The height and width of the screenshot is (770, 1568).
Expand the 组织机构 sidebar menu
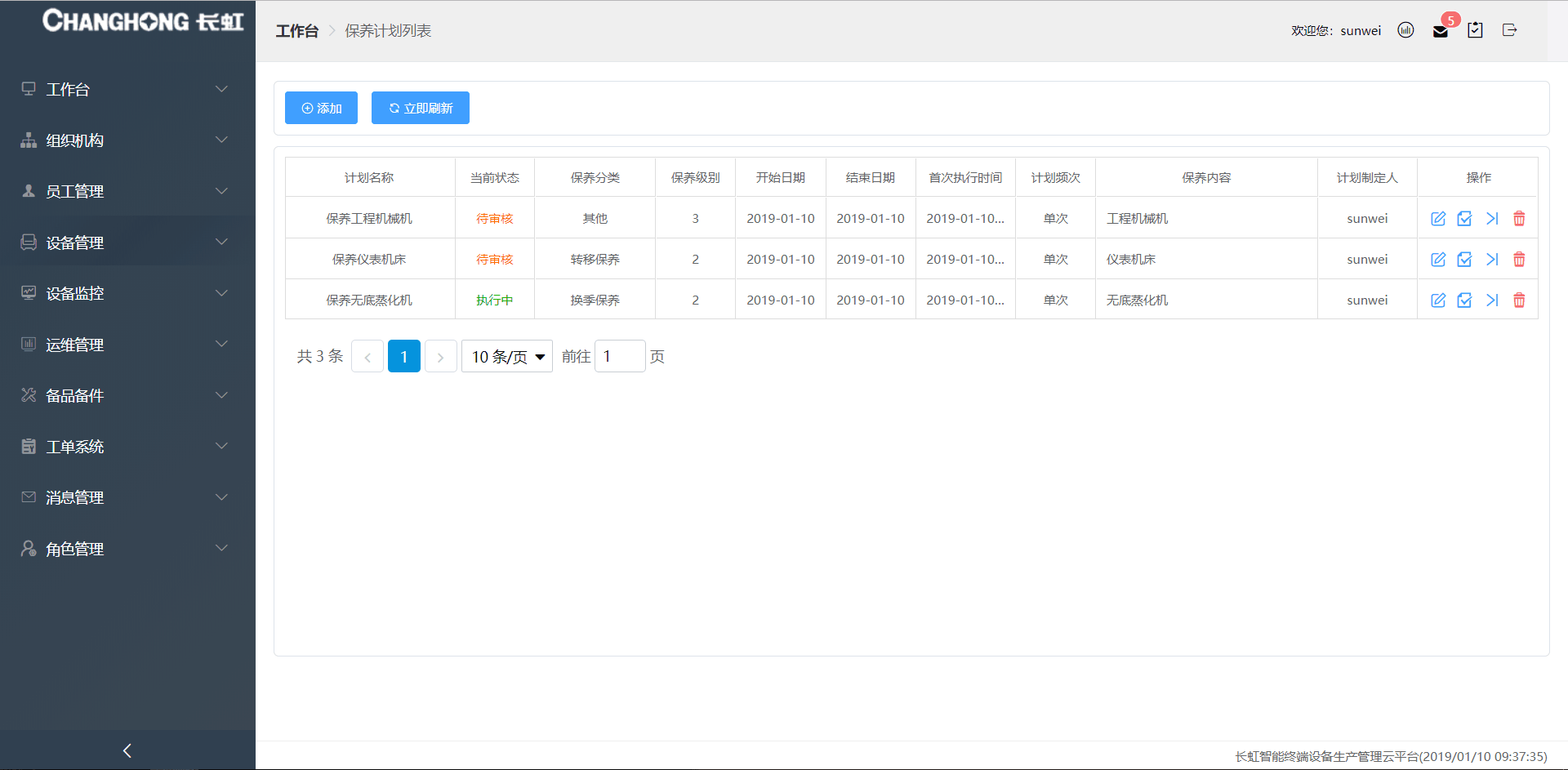tap(127, 140)
